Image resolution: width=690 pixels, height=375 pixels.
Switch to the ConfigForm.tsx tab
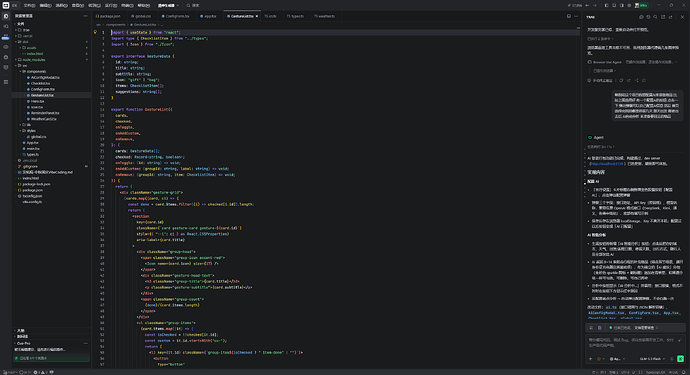click(x=176, y=16)
